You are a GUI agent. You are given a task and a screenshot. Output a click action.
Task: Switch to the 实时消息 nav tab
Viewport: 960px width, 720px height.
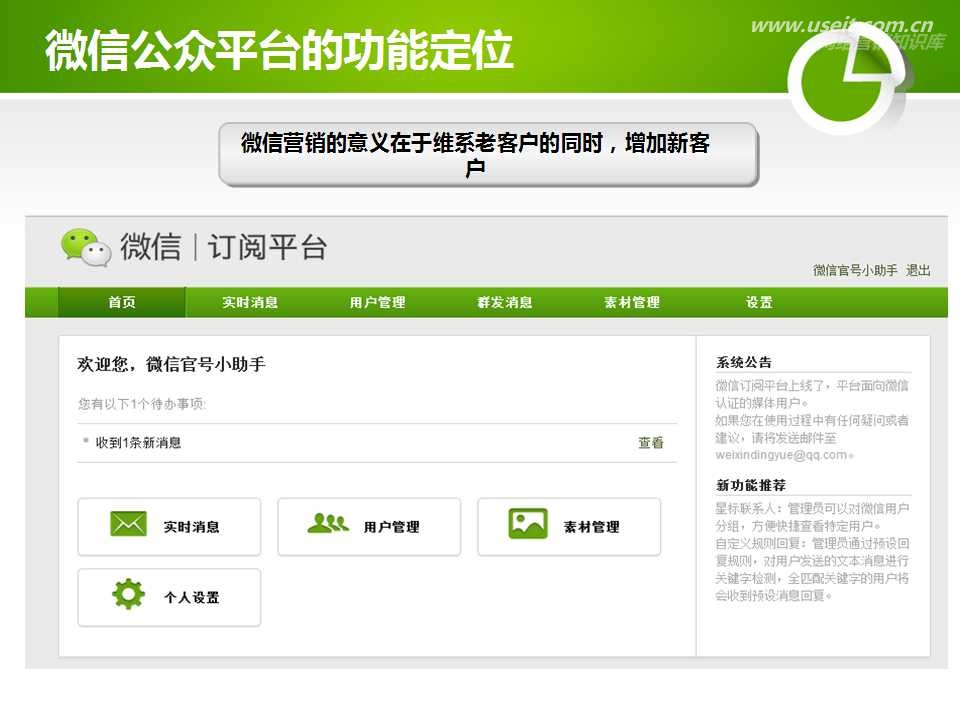click(250, 302)
